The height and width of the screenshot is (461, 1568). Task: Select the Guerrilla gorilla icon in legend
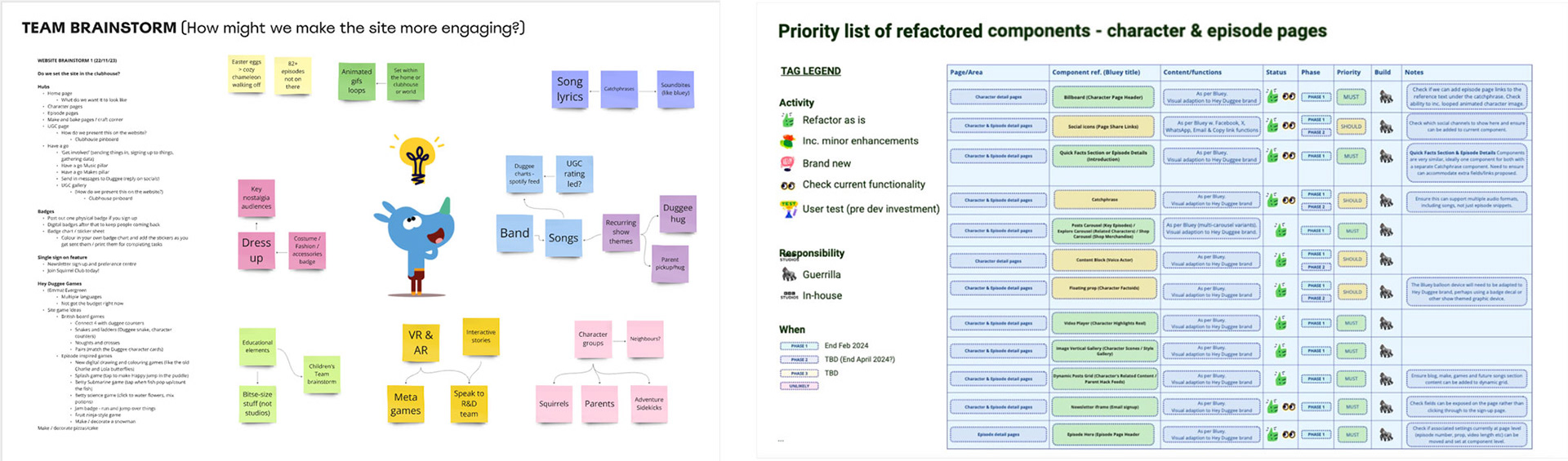[789, 275]
